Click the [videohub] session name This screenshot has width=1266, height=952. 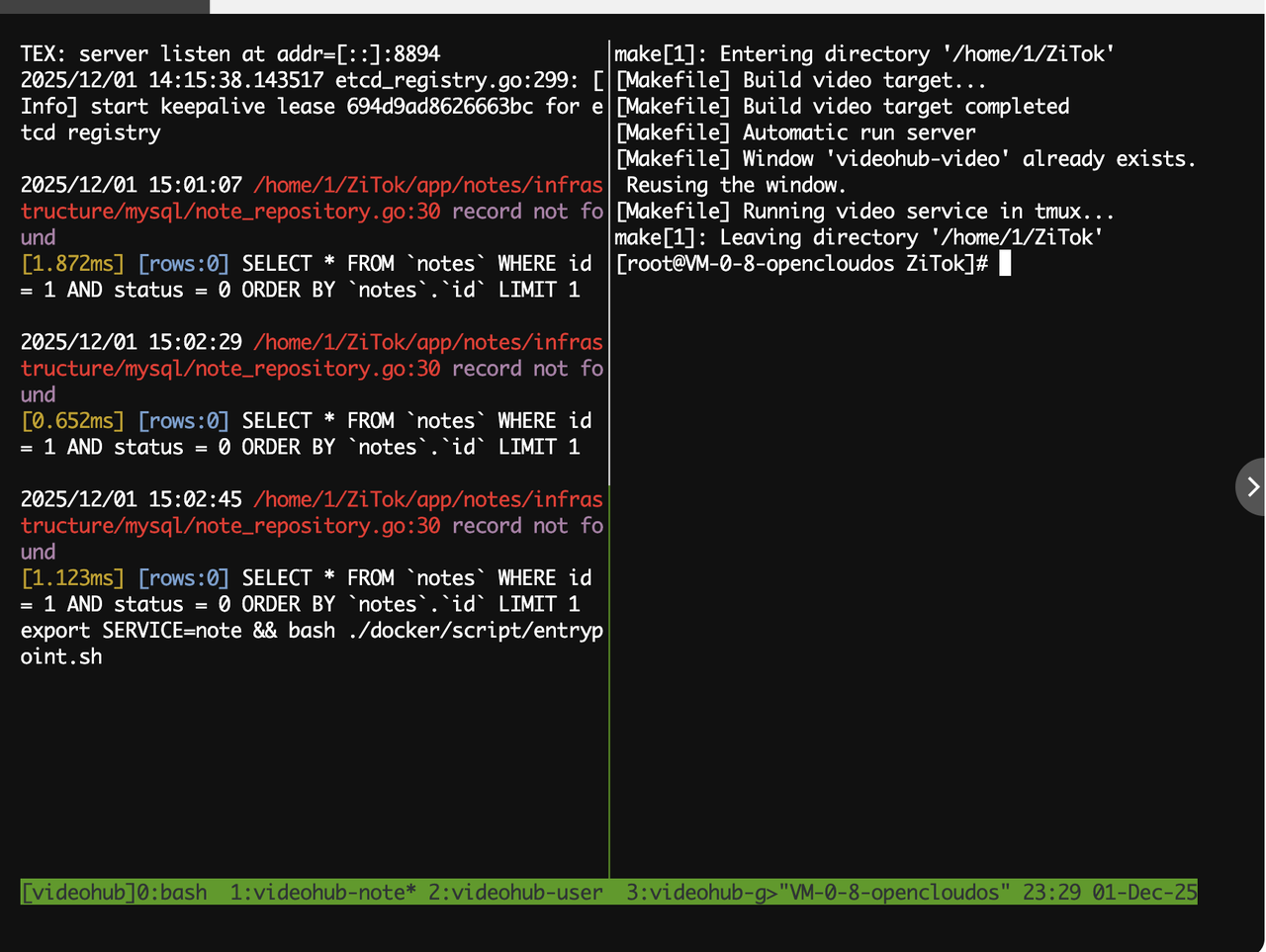coord(78,893)
